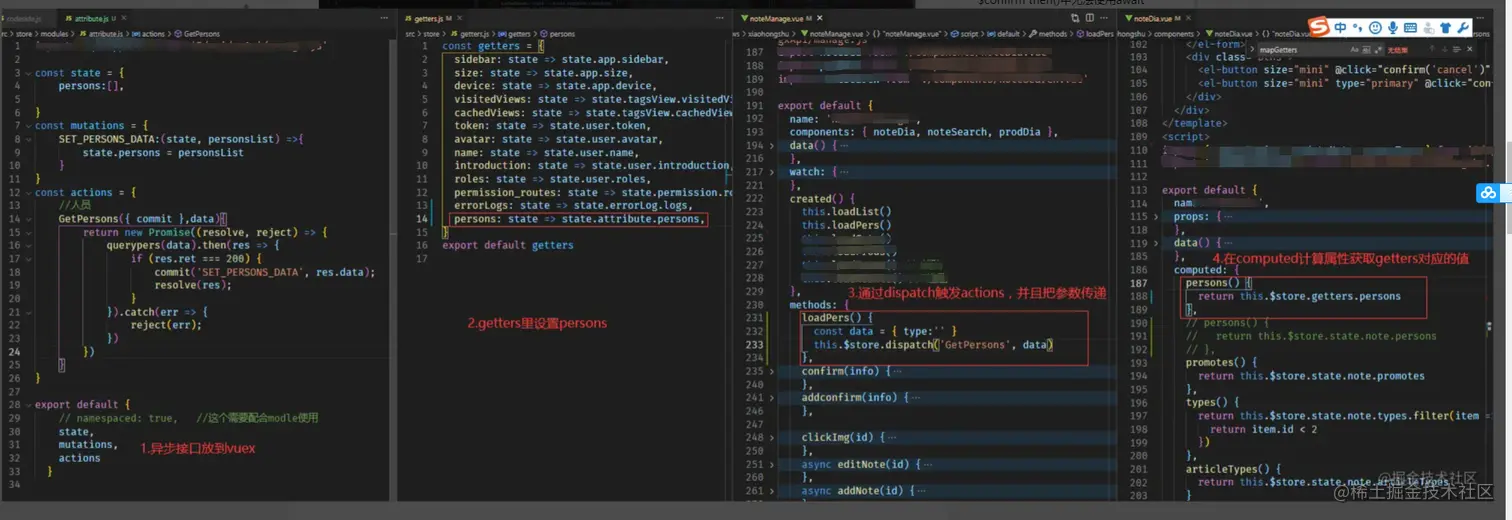
Task: Click 'export default getters' line
Action: click(x=508, y=245)
